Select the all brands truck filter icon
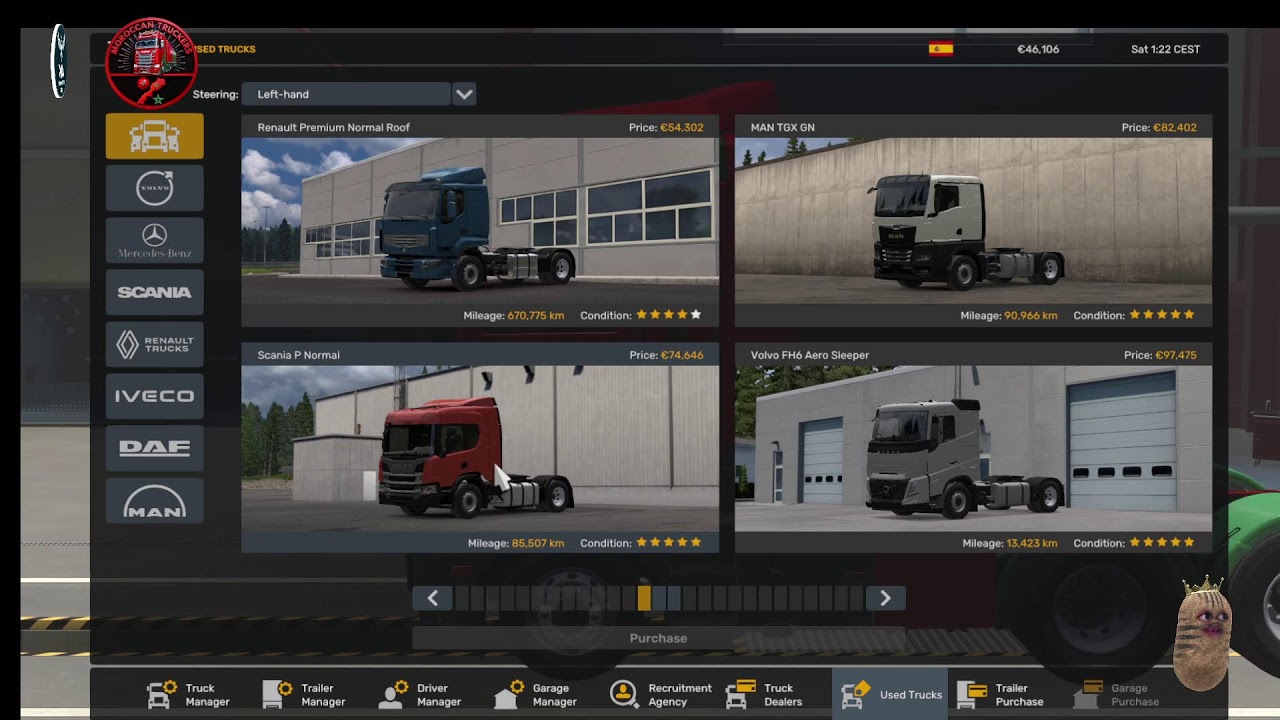The width and height of the screenshot is (1280, 720). click(x=154, y=136)
